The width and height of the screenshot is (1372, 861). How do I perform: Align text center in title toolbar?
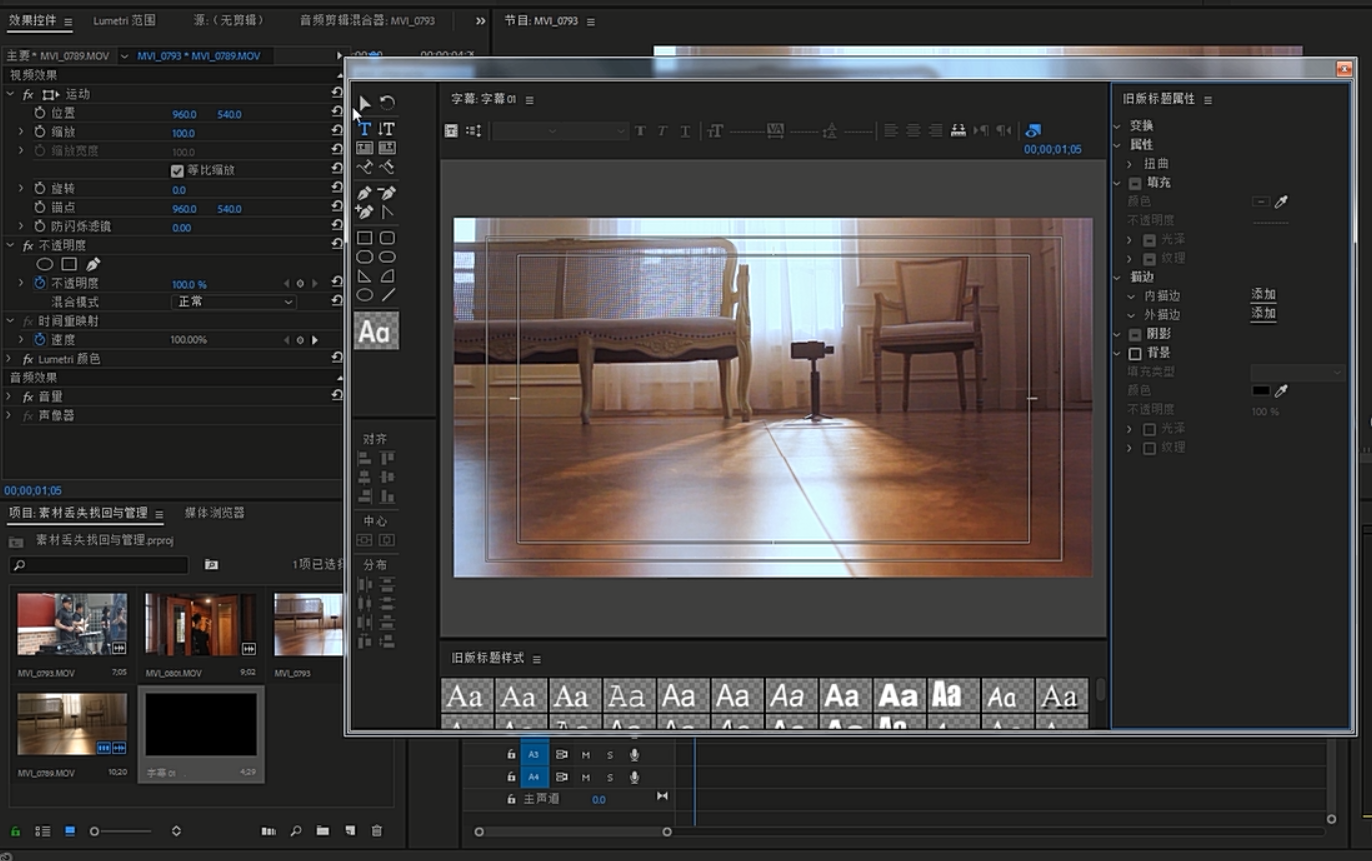tap(913, 130)
